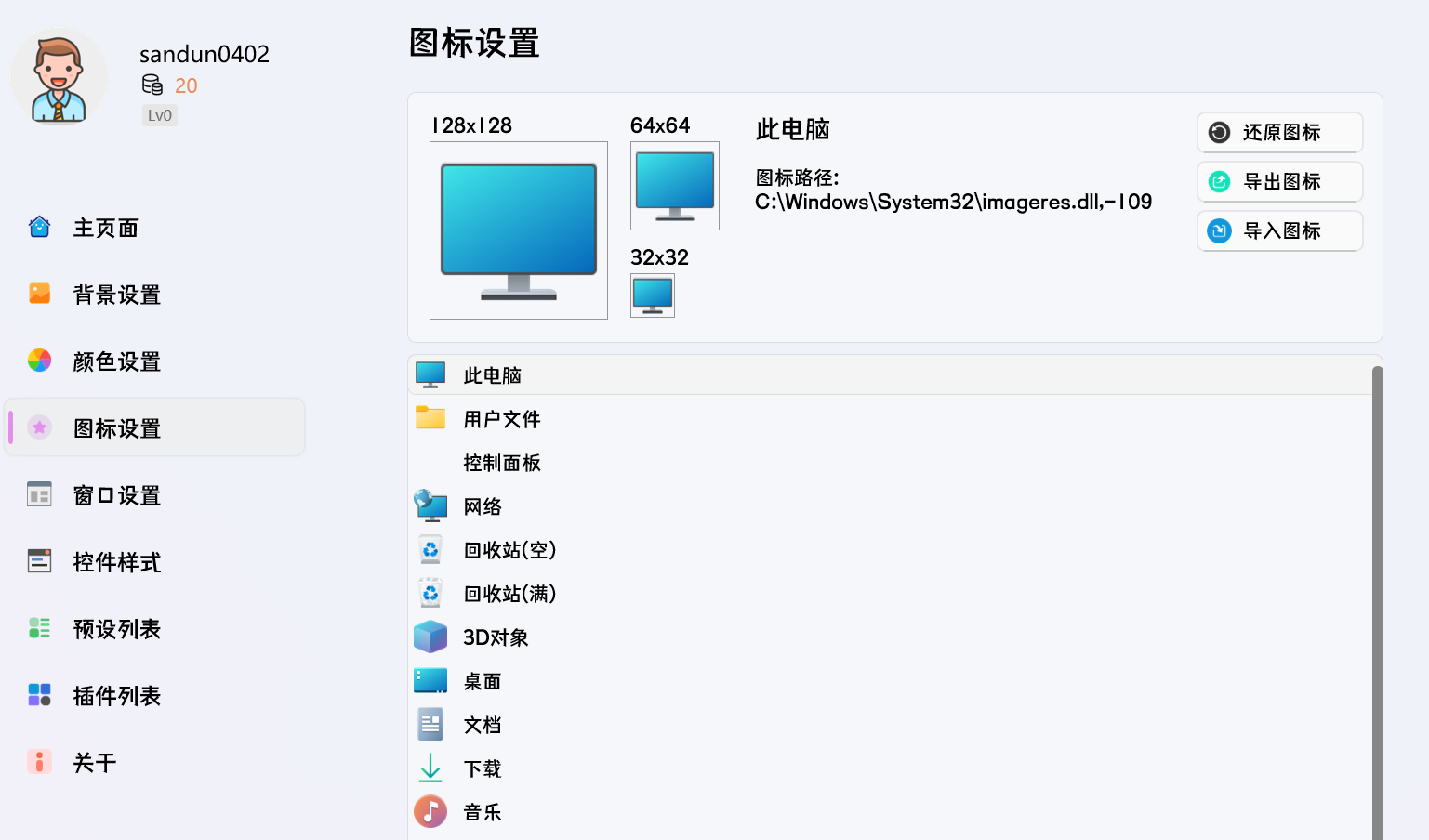Click the 文档 document icon

coord(430,724)
